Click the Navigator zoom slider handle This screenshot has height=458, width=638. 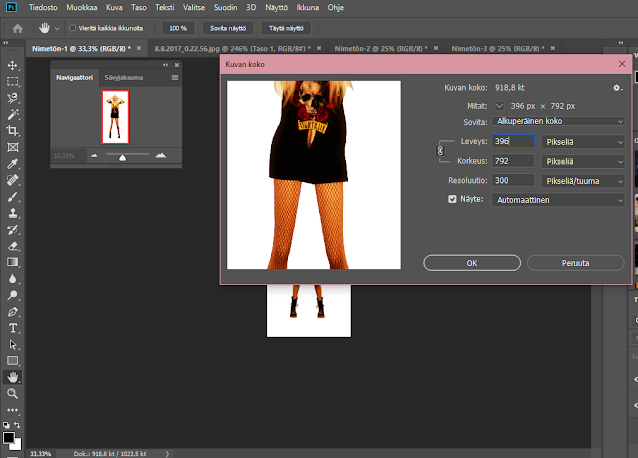click(x=122, y=157)
